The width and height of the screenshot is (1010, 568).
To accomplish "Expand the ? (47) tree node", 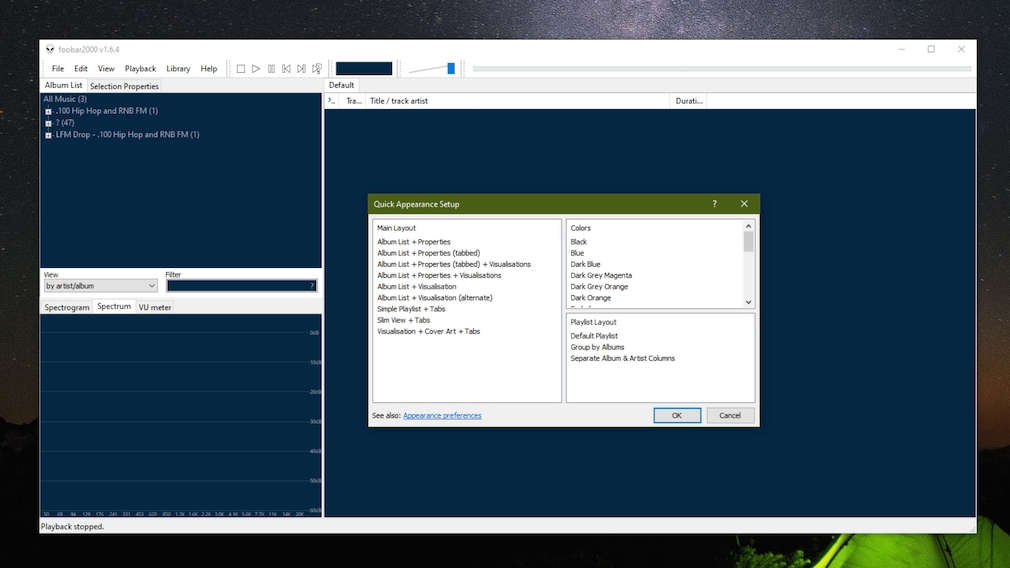I will (48, 123).
